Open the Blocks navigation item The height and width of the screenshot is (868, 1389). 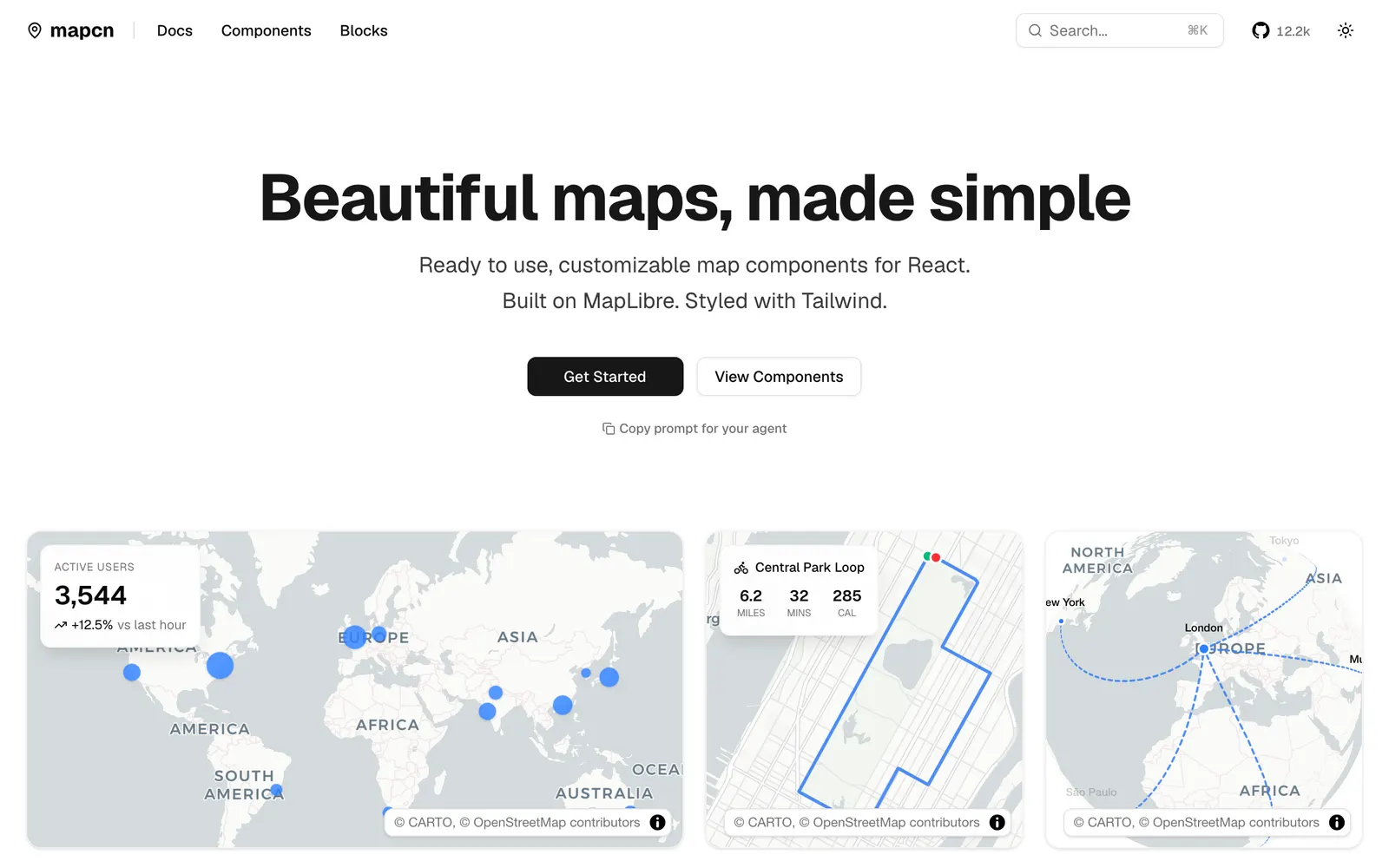click(364, 30)
